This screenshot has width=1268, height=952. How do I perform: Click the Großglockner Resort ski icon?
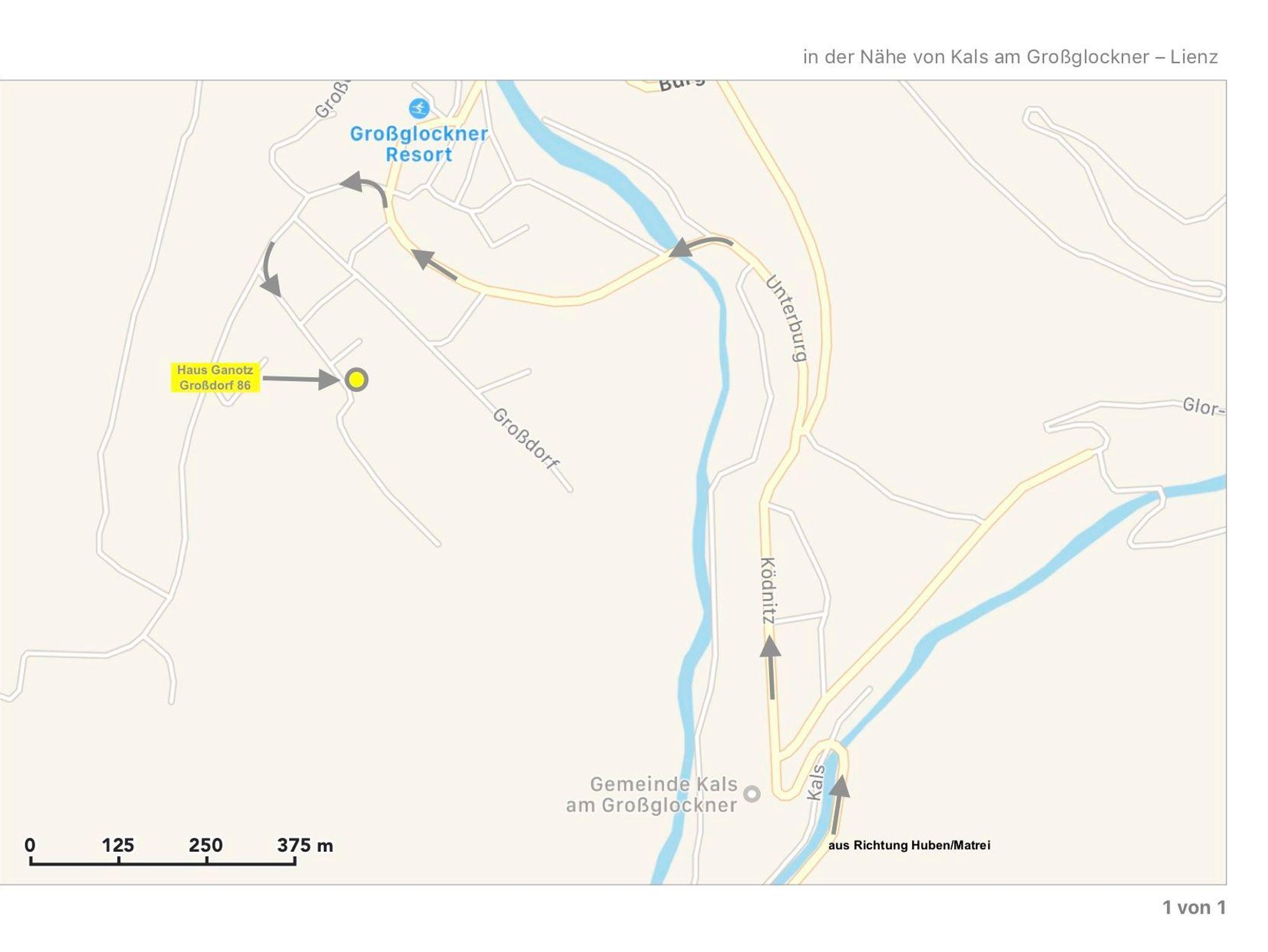click(x=419, y=109)
